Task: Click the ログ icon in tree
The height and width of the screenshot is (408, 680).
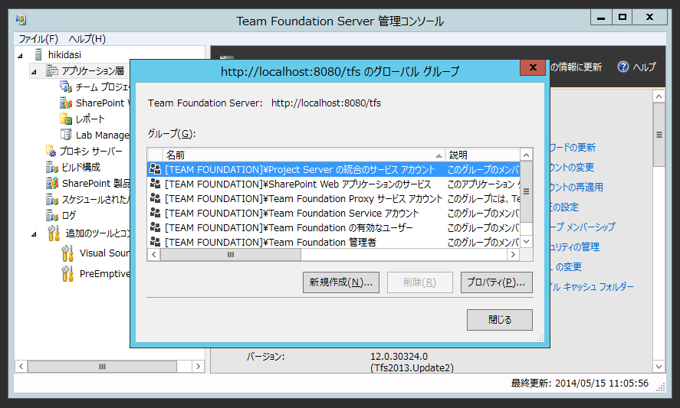Action: [52, 215]
